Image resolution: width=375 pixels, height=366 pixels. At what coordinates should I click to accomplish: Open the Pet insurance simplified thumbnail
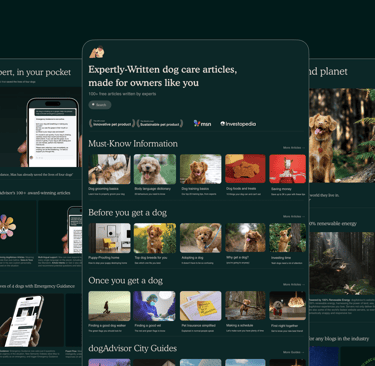[200, 306]
